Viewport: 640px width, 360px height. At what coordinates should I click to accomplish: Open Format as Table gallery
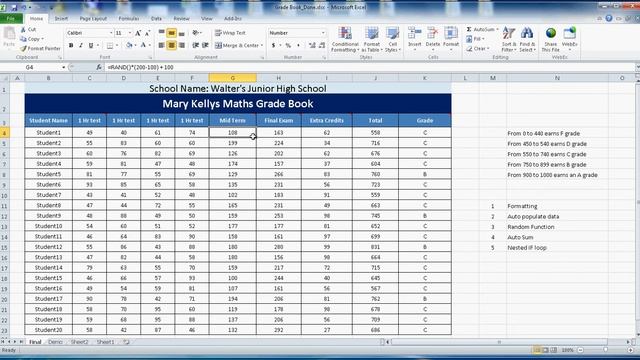372,39
